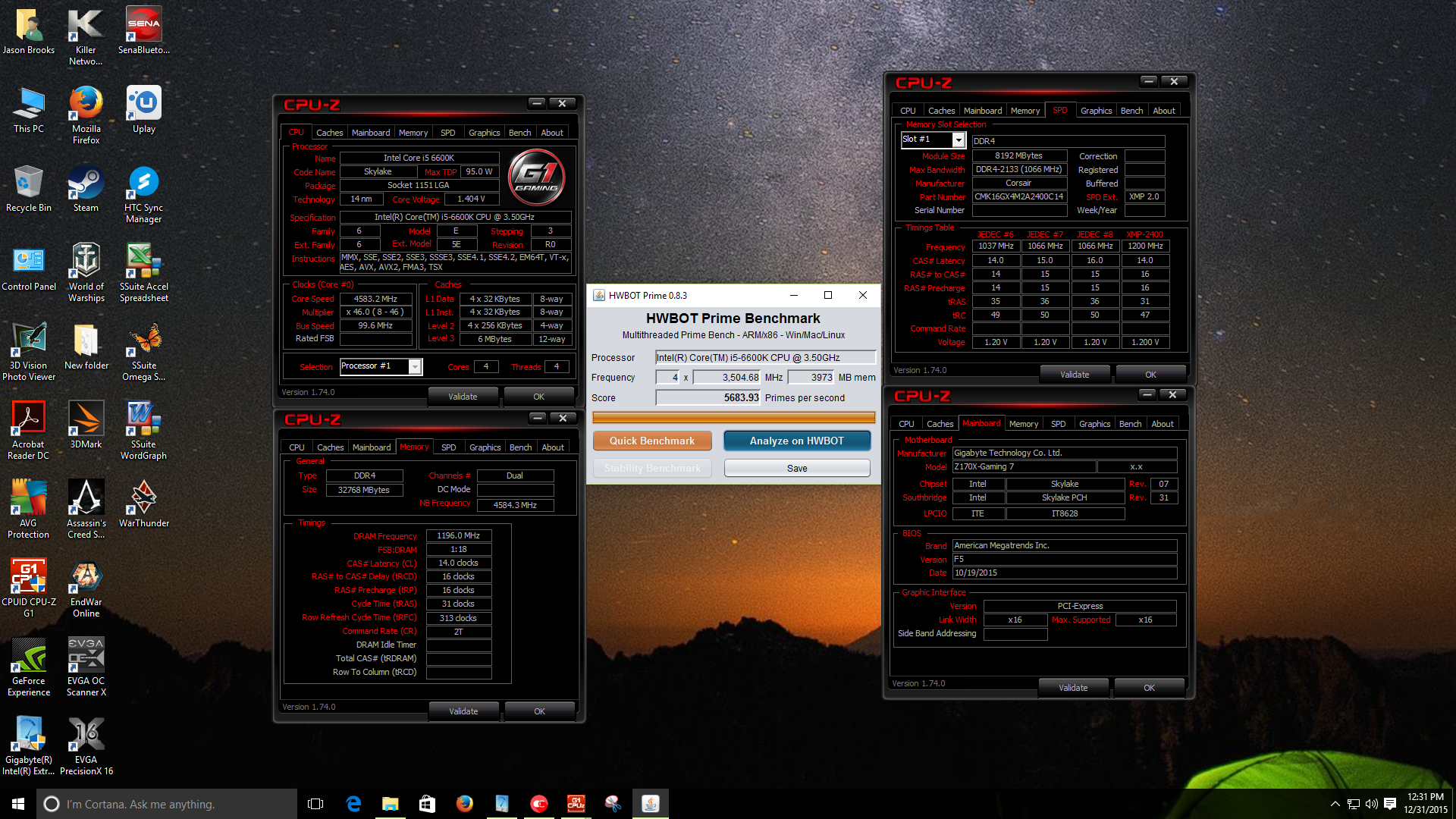Open EVGA PrecisionX 16 shortcut
The image size is (1456, 819).
tap(86, 745)
